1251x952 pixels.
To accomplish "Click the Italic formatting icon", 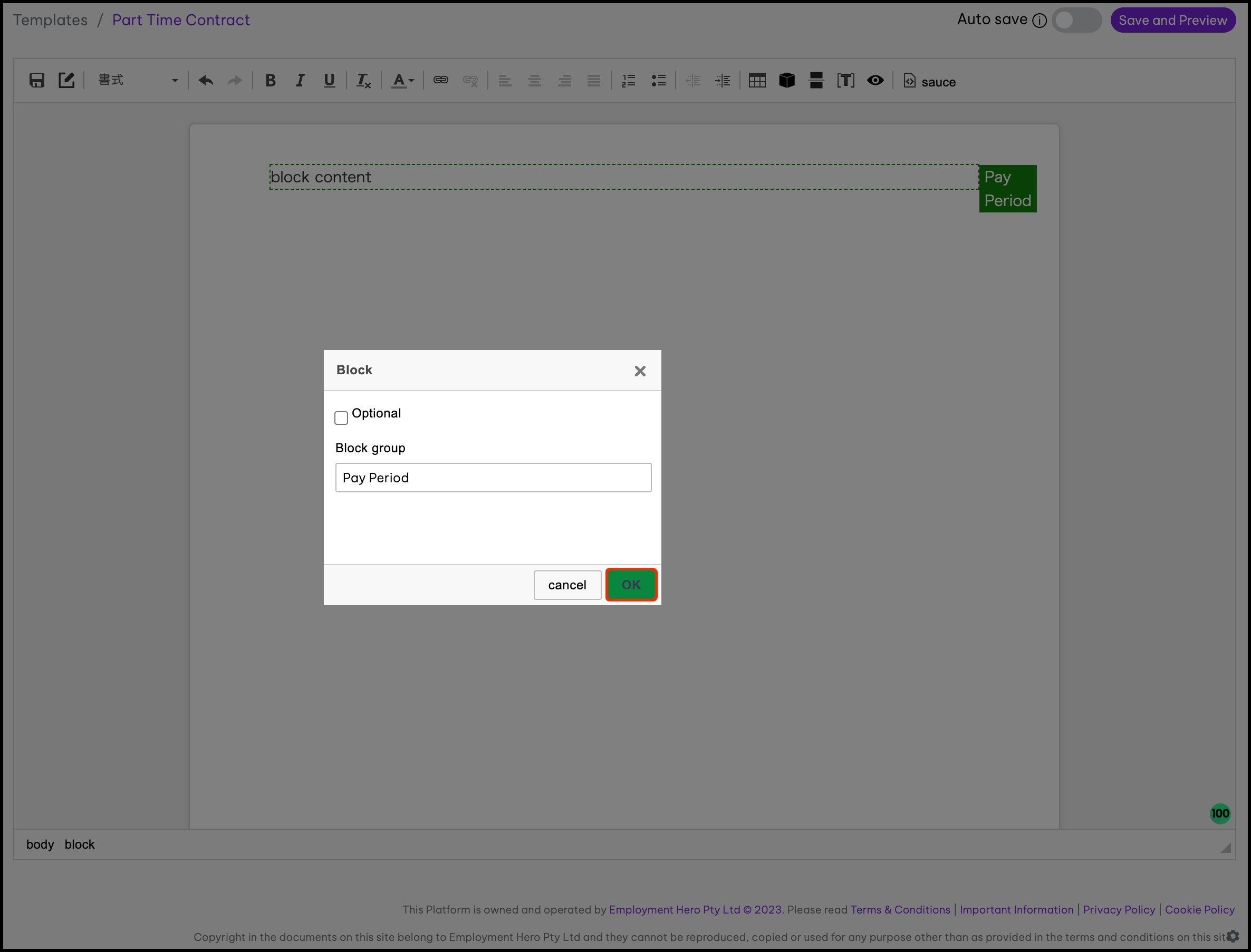I will [300, 81].
